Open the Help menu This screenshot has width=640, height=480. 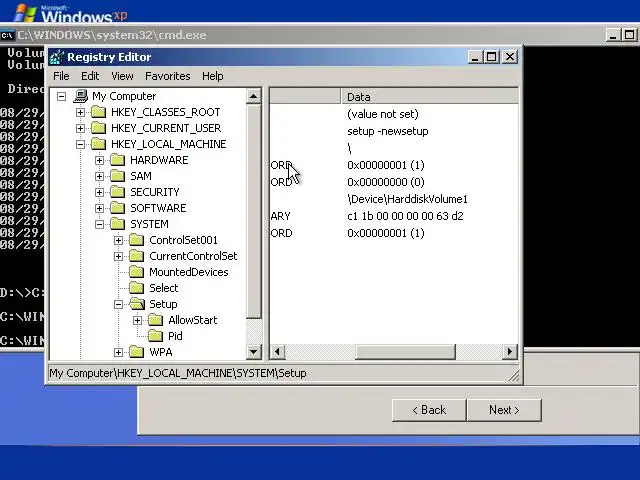tap(213, 76)
